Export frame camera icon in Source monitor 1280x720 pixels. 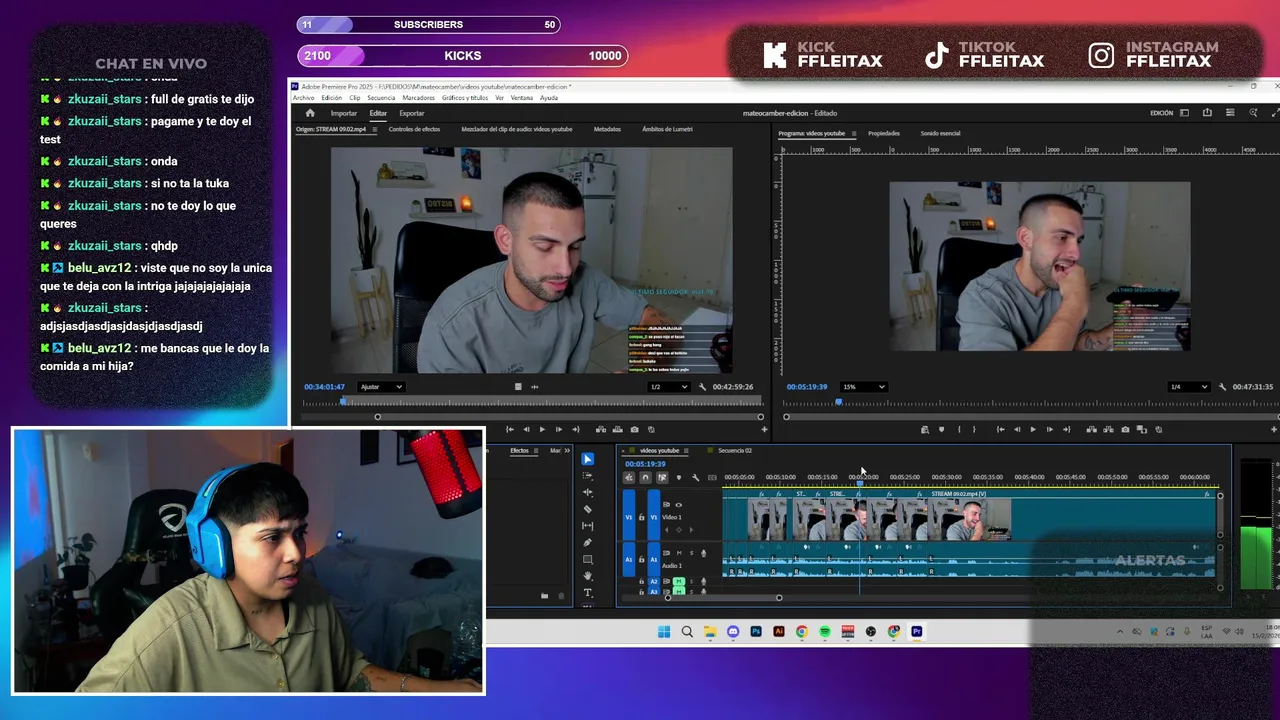click(634, 430)
